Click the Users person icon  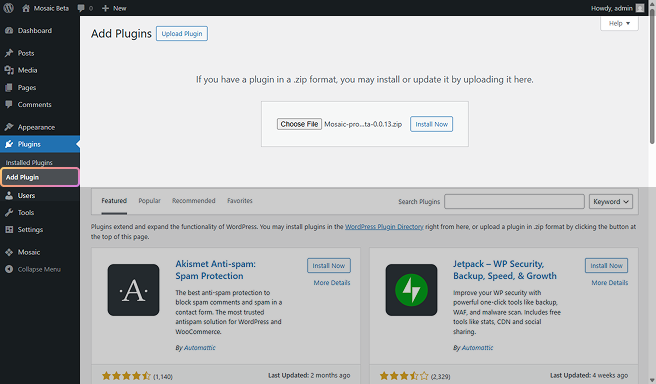tap(9, 195)
